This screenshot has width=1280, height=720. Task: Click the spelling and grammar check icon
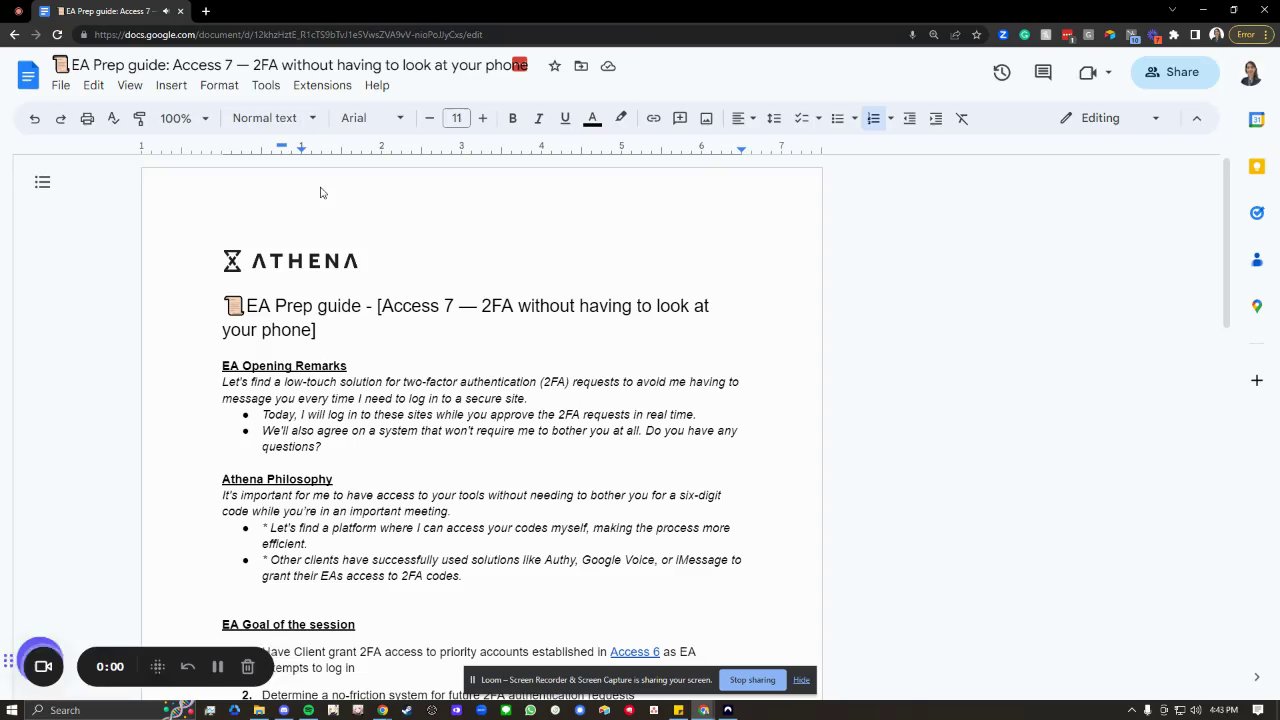point(113,118)
